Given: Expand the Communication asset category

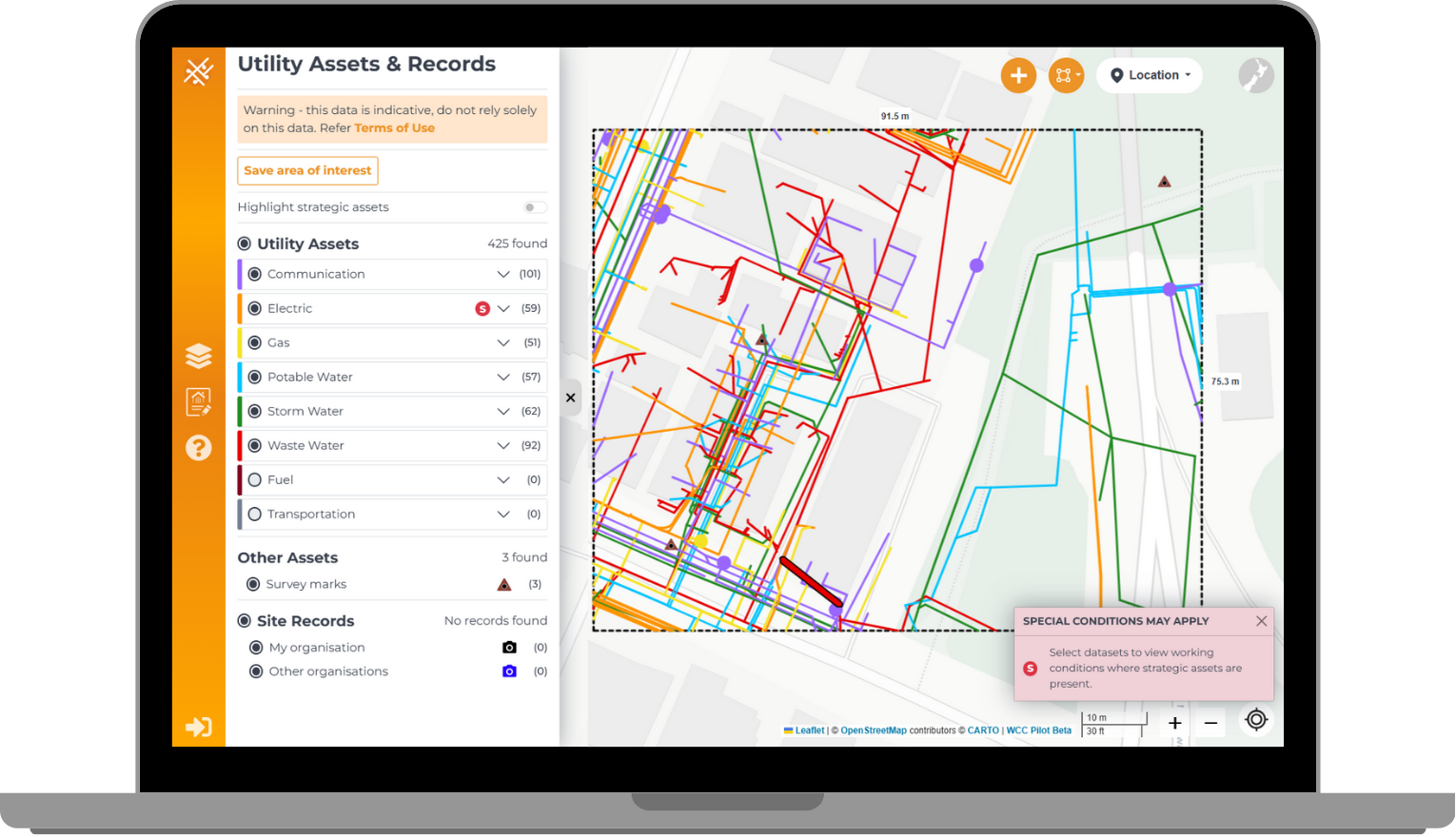Looking at the screenshot, I should click(x=503, y=274).
